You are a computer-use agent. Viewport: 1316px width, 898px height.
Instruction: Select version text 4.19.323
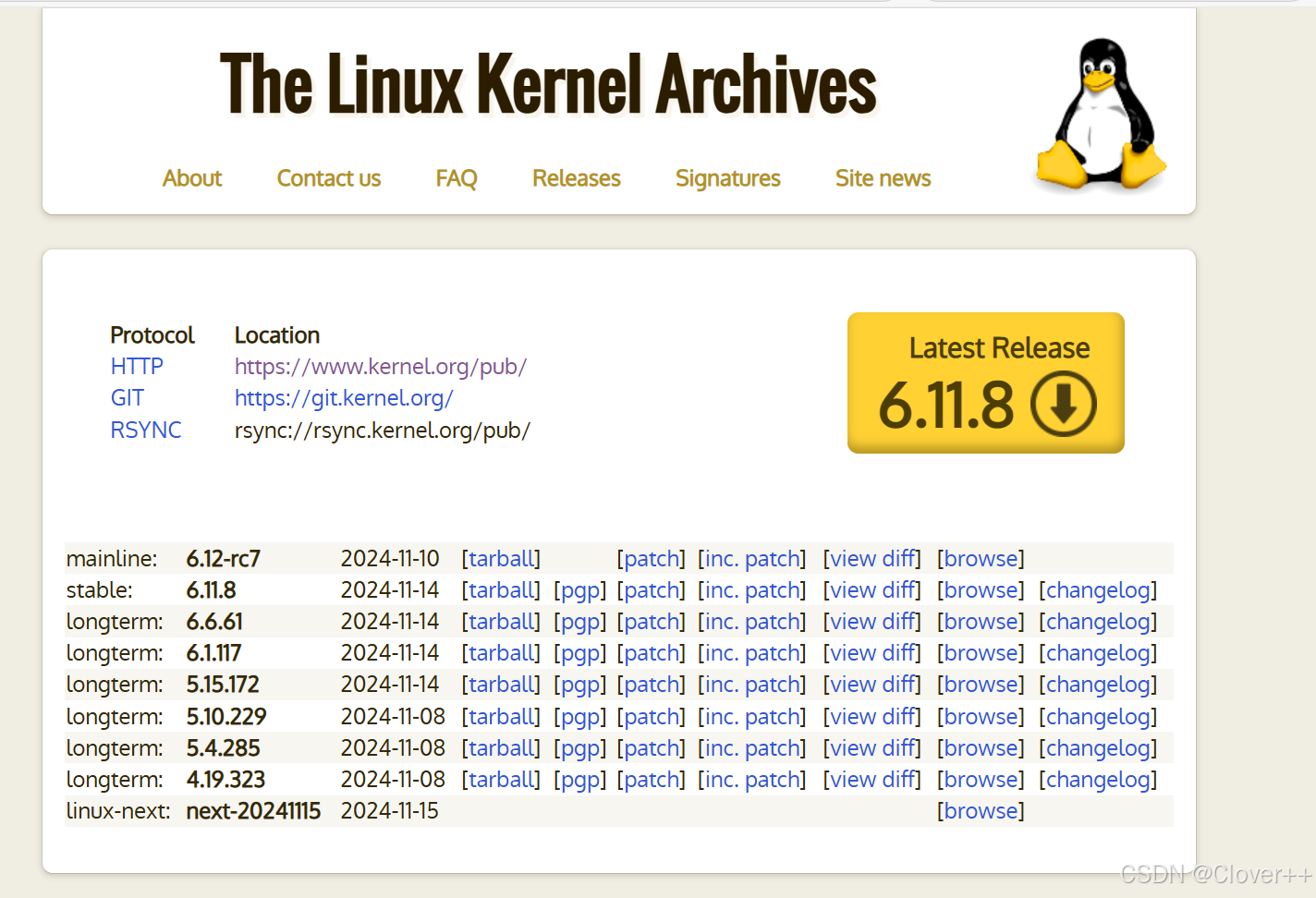pos(225,780)
